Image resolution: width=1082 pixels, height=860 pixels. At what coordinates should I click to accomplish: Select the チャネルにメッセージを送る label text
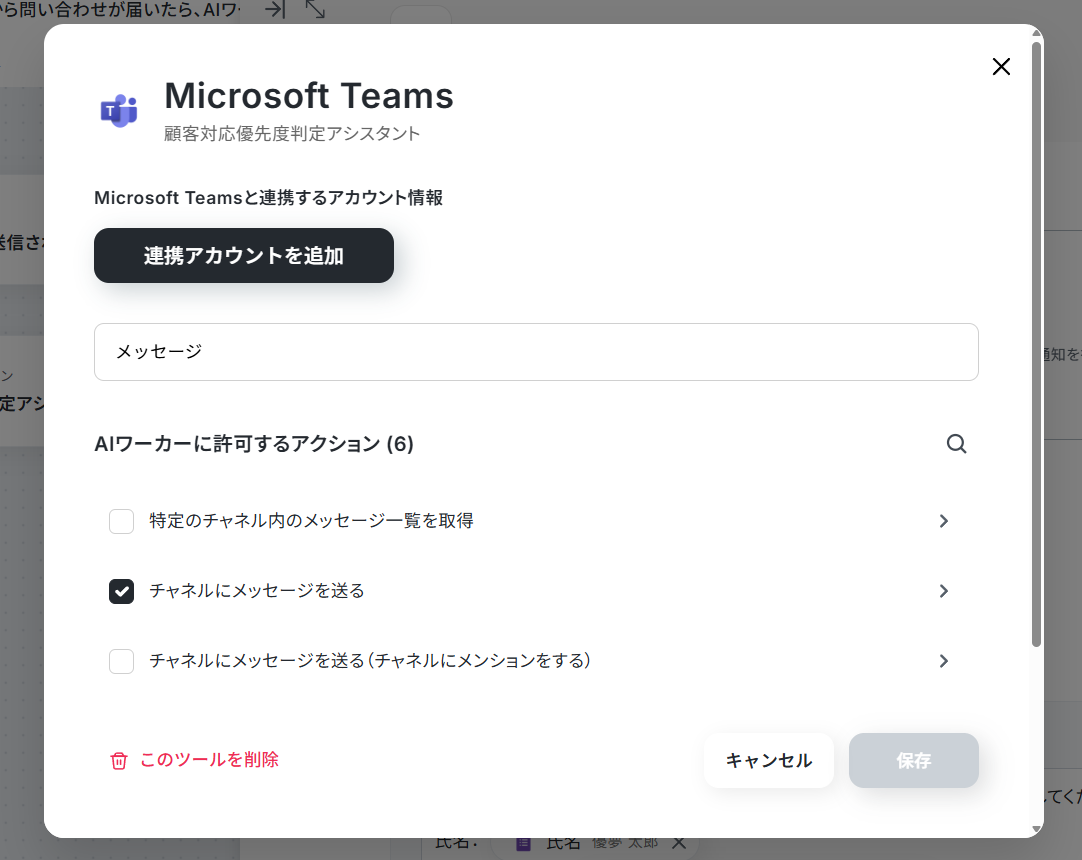257,591
